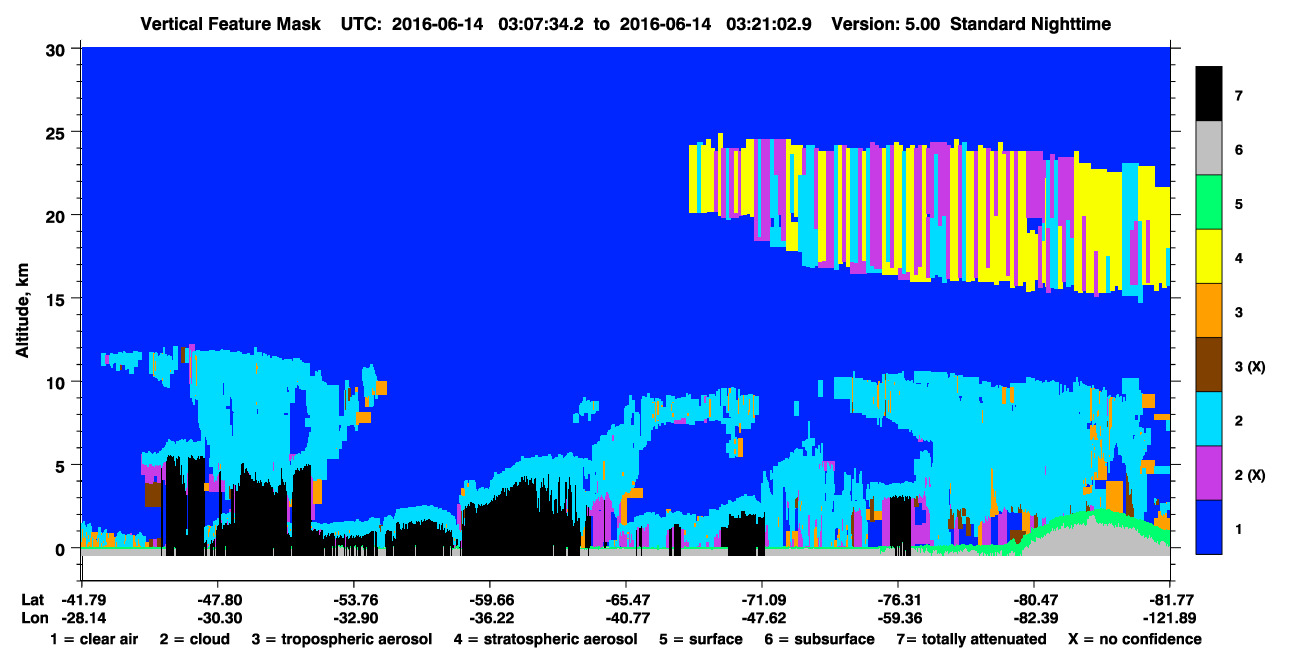Click the orange tropospheric aerosol swatch
The image size is (1300, 667).
tap(1209, 310)
